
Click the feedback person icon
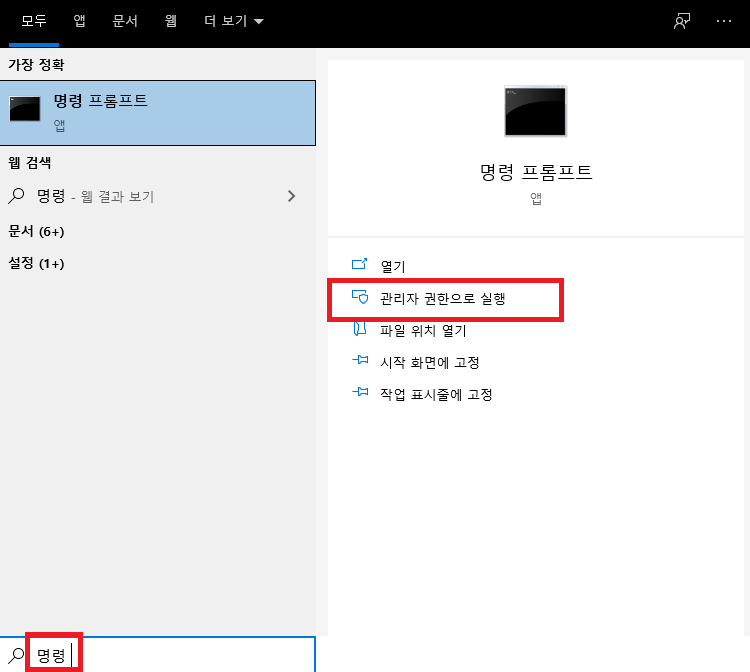coord(682,22)
